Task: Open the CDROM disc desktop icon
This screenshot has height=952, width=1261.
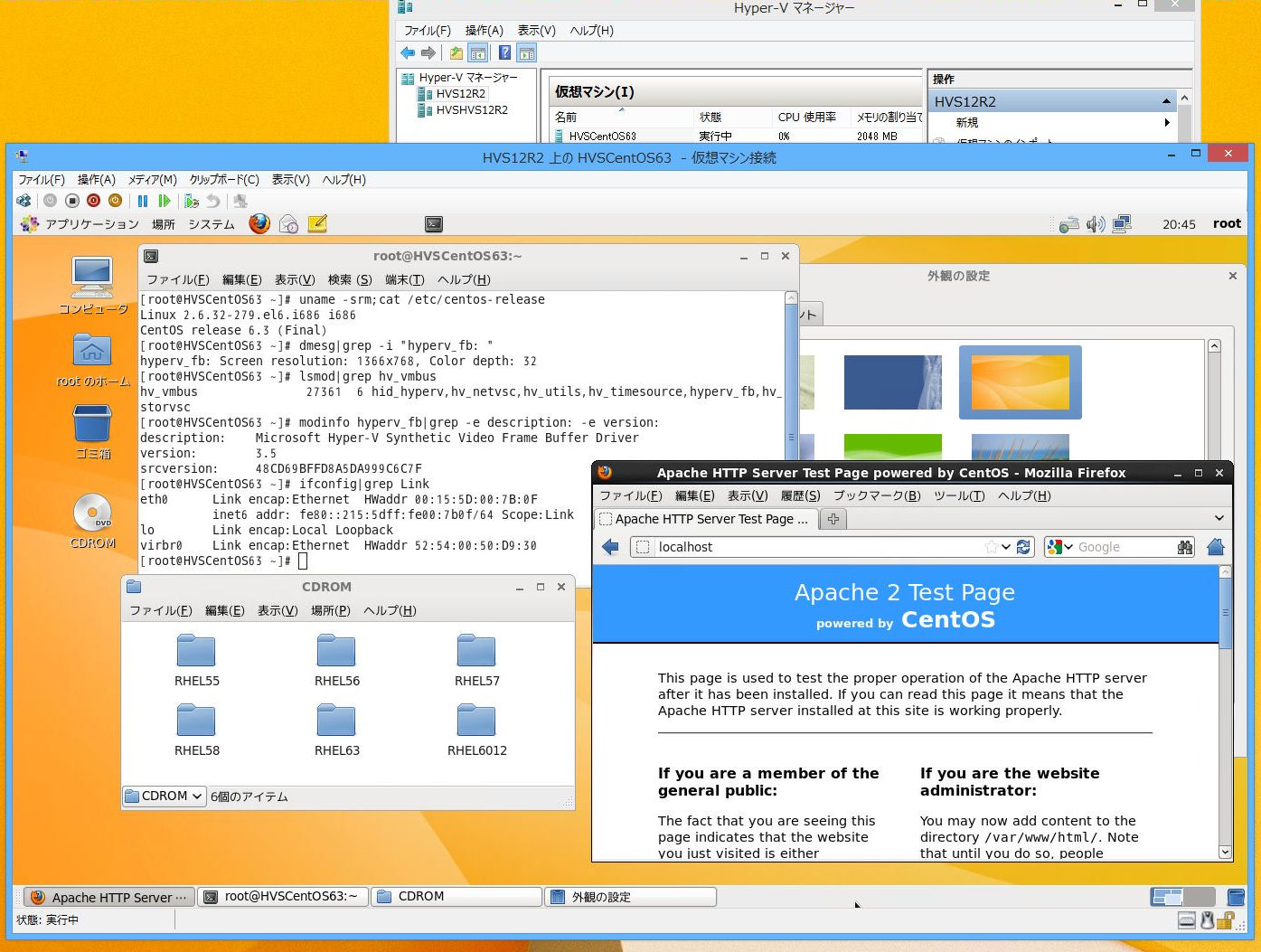Action: (x=92, y=522)
